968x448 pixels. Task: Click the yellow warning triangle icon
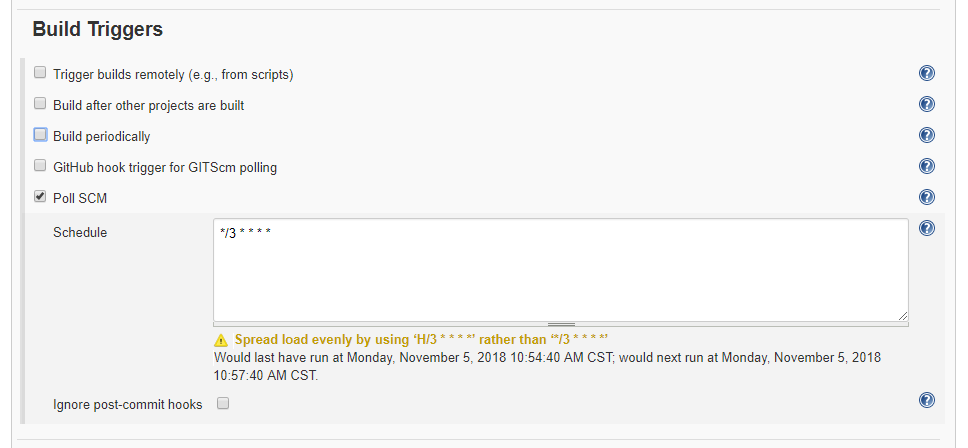(x=222, y=339)
